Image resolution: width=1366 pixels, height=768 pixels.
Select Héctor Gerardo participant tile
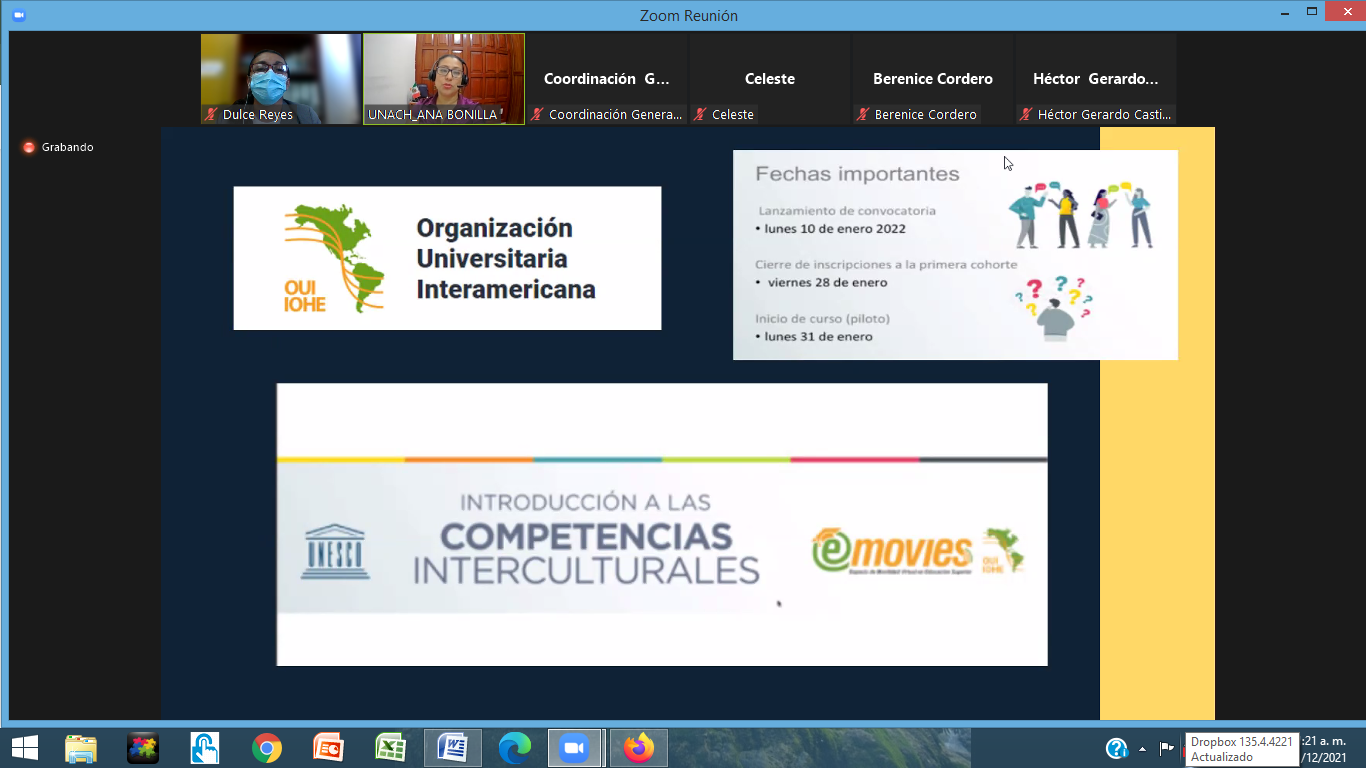[1096, 79]
